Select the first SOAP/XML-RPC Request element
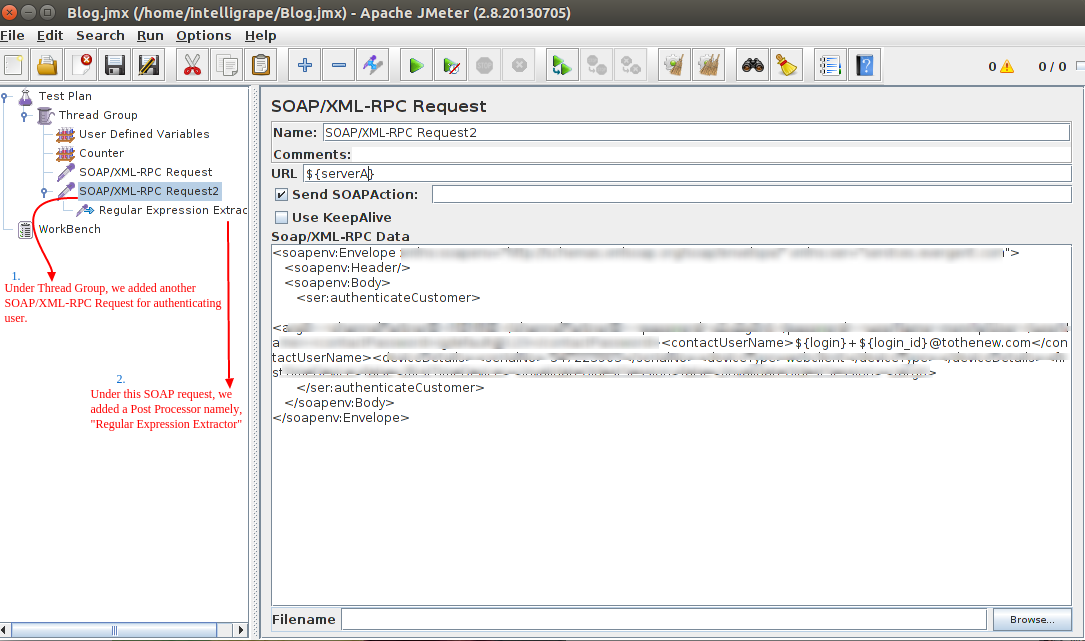This screenshot has width=1085, height=641. pyautogui.click(x=145, y=172)
